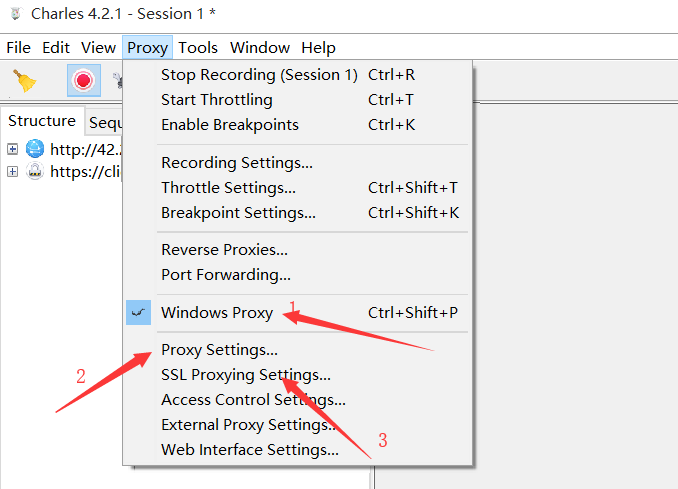Open the File menu

pyautogui.click(x=19, y=47)
